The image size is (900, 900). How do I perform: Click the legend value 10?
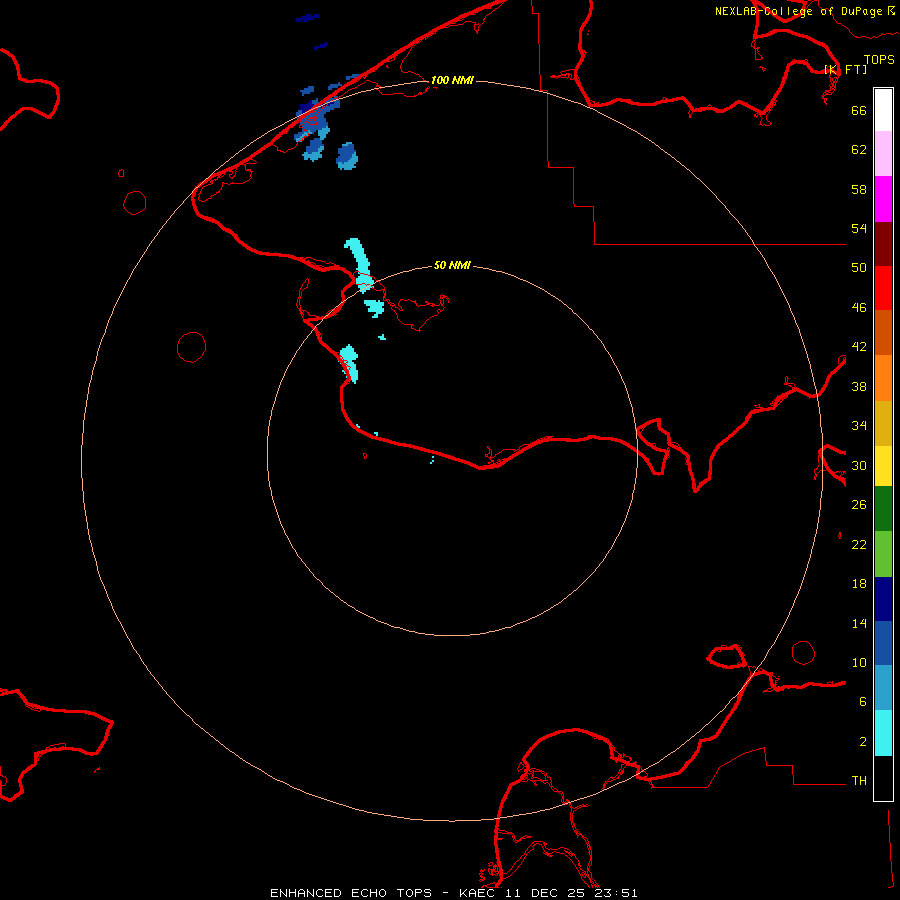(x=859, y=662)
